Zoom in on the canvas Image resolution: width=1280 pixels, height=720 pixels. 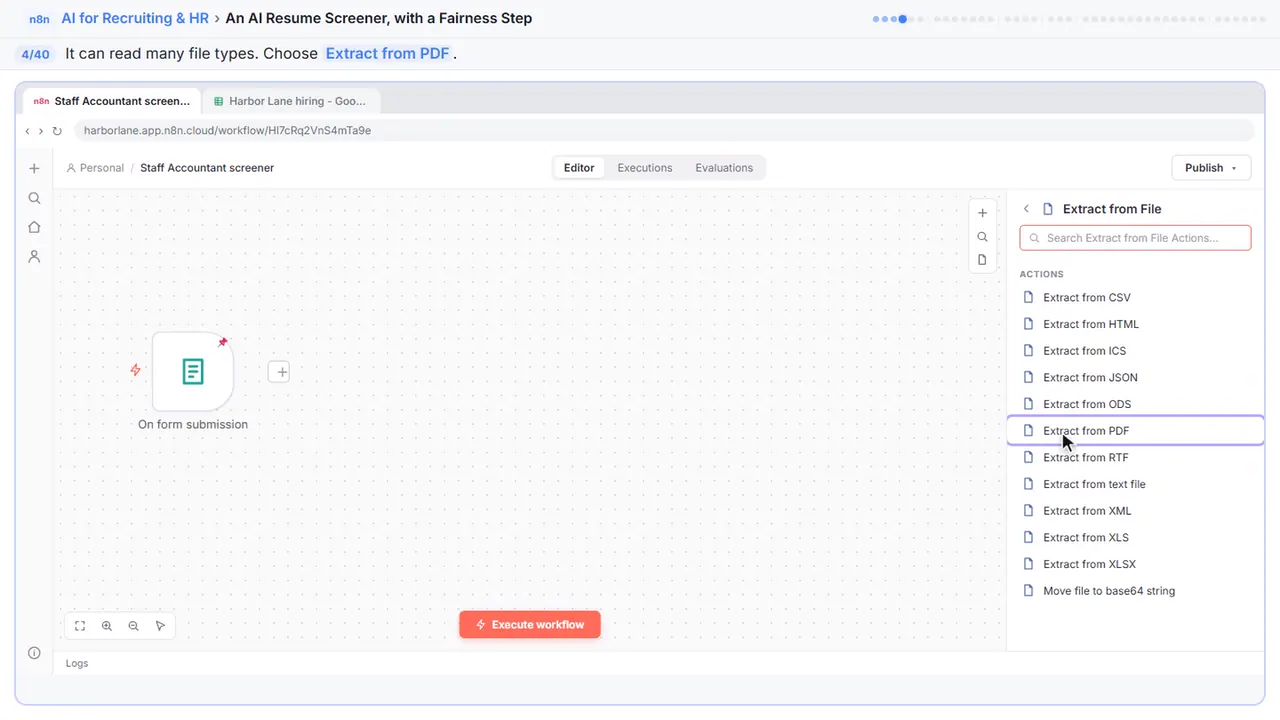(107, 626)
